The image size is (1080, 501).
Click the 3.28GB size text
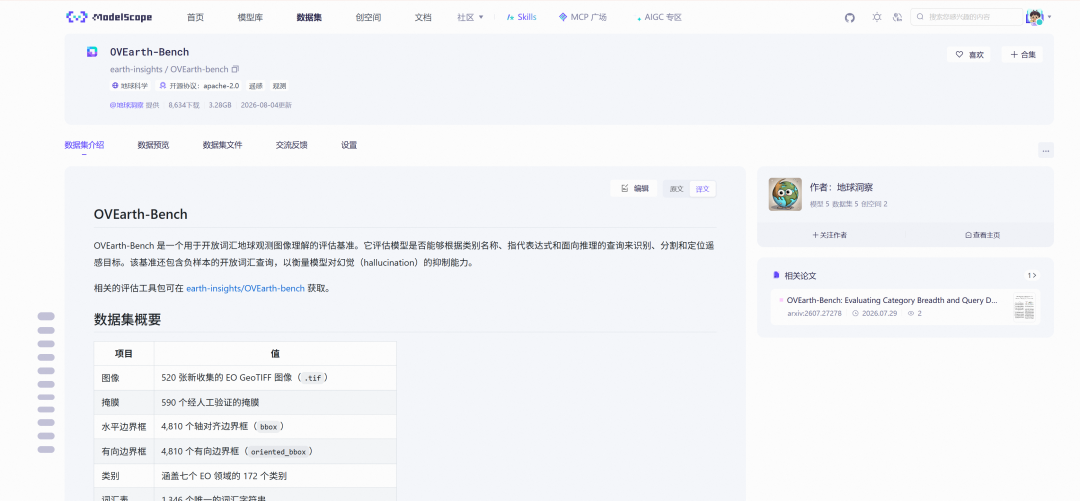[220, 105]
